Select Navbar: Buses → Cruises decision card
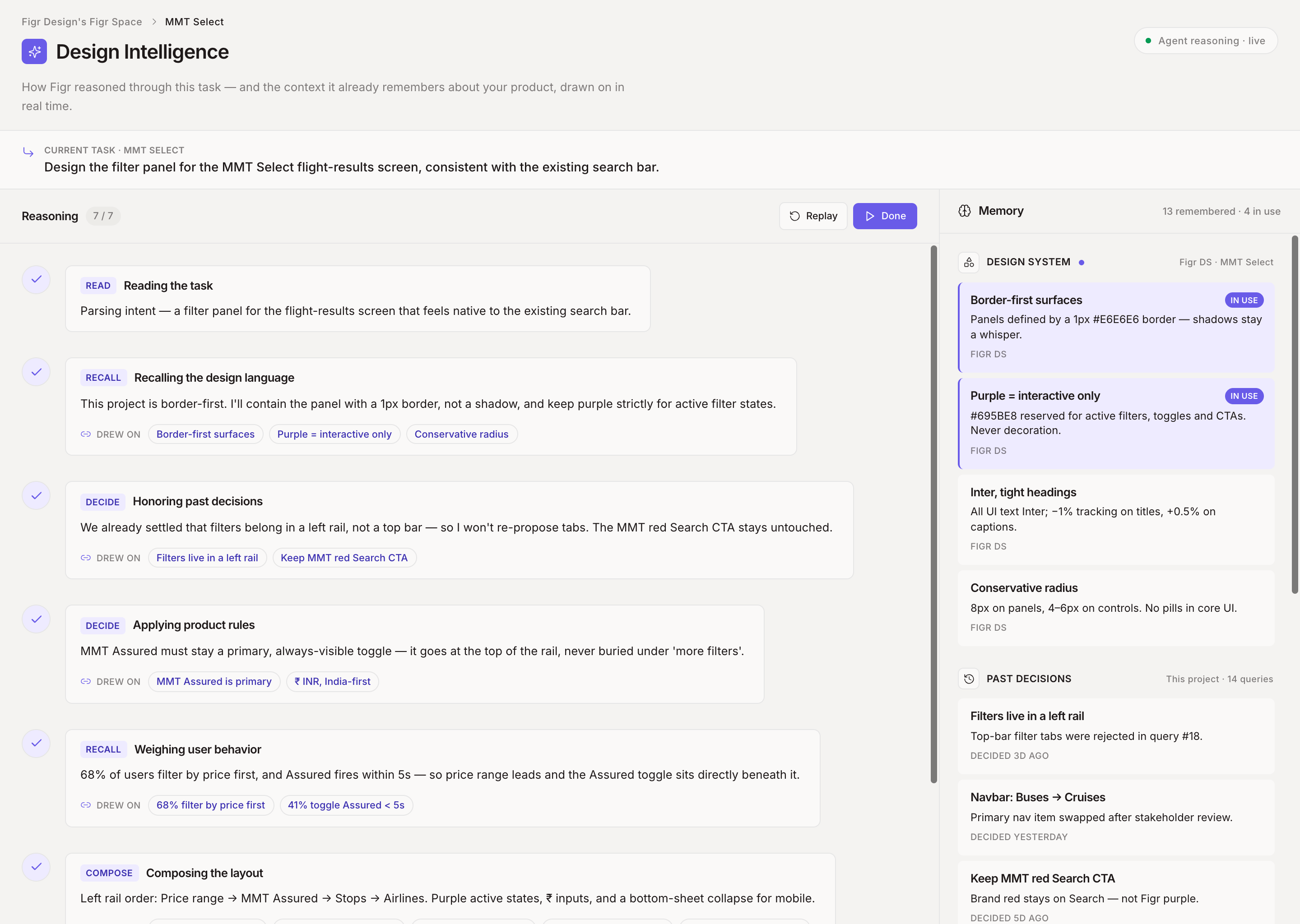The width and height of the screenshot is (1300, 924). pyautogui.click(x=1115, y=818)
